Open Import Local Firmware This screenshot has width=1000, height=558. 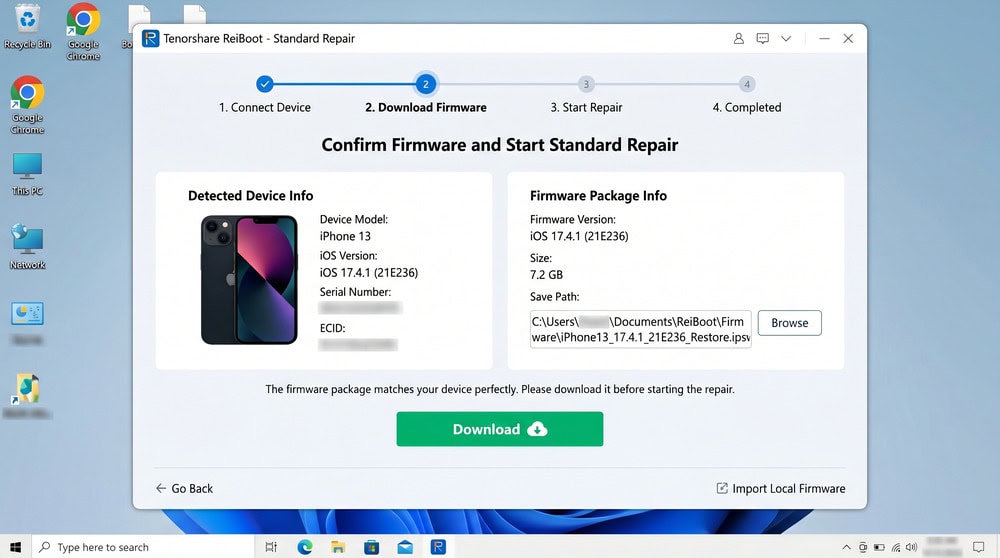tap(781, 488)
